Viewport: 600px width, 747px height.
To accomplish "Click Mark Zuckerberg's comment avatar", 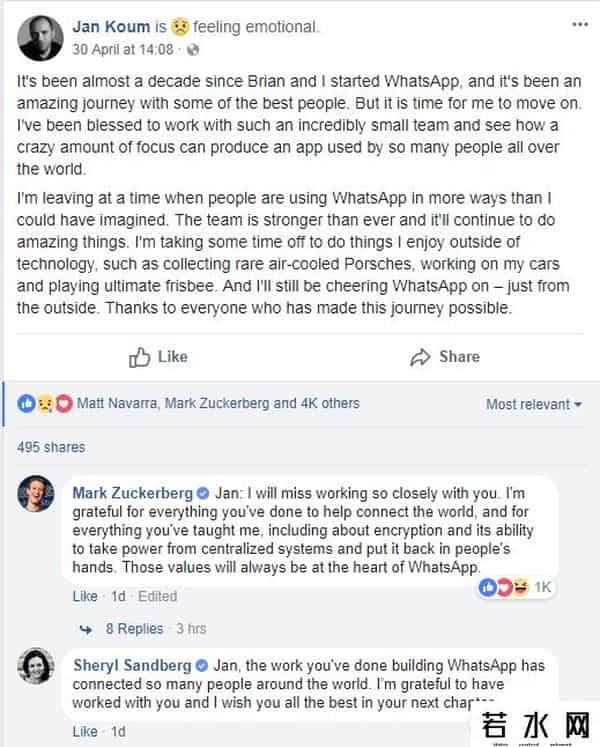I will click(x=37, y=494).
